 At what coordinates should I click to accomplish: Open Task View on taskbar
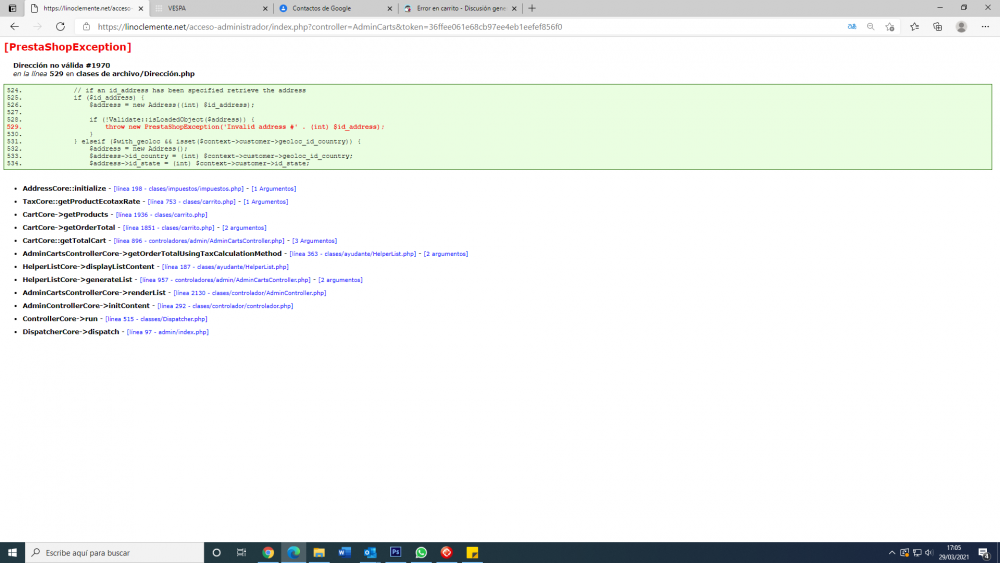pos(242,552)
